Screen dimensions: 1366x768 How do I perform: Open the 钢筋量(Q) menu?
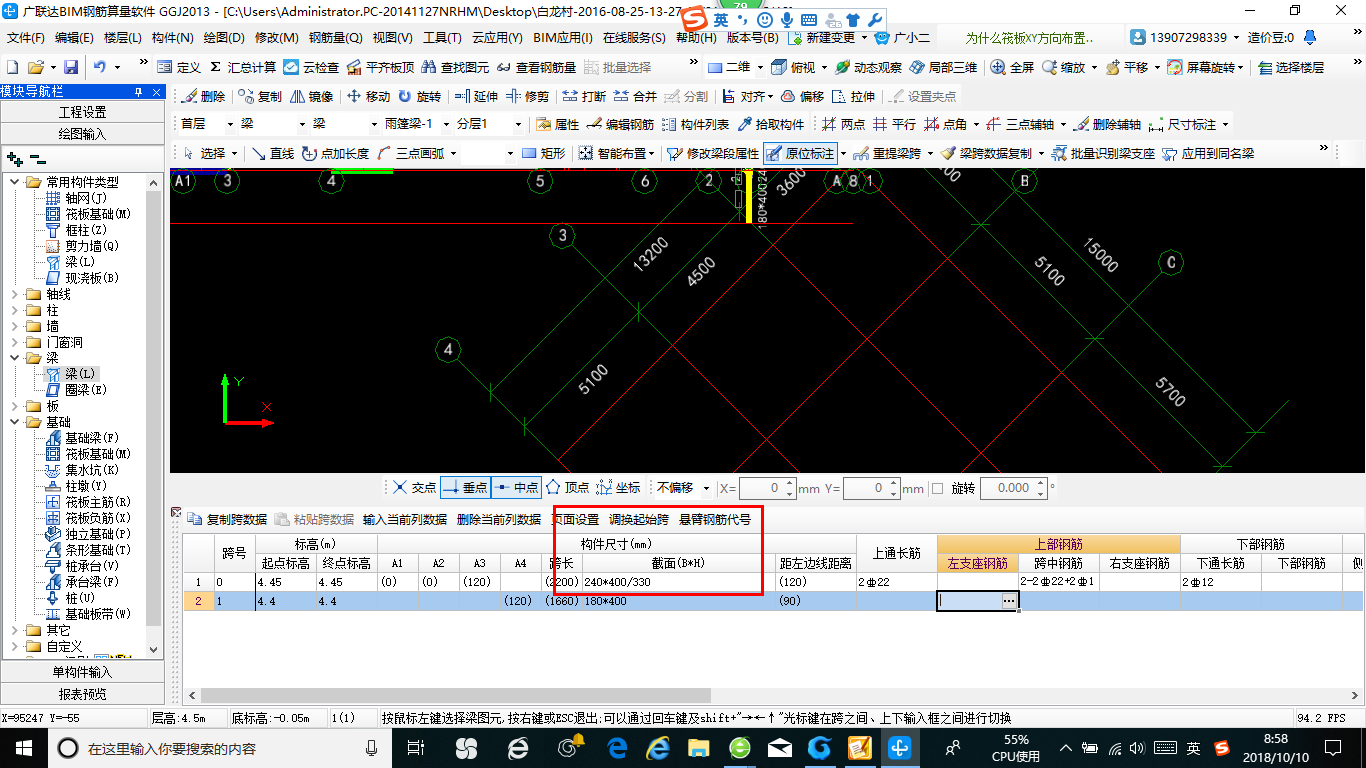[335, 38]
